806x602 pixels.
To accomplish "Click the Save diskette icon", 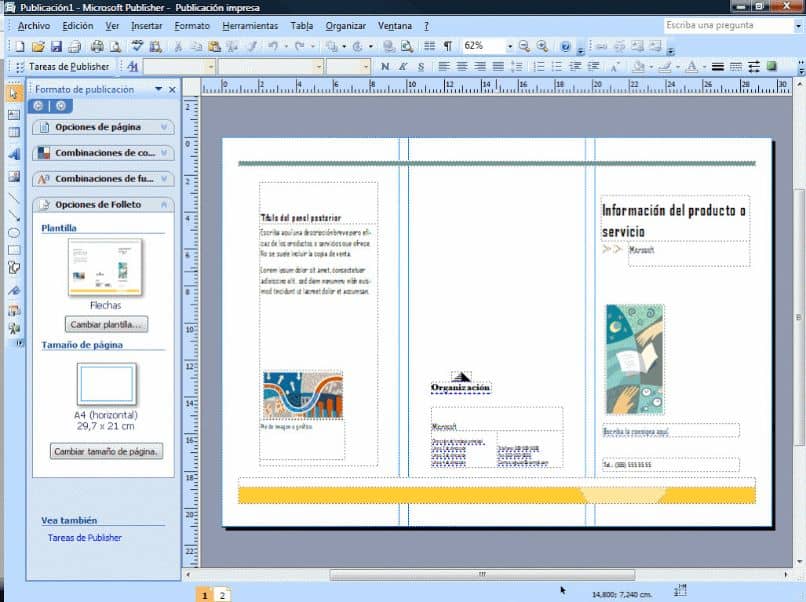I will click(x=56, y=47).
